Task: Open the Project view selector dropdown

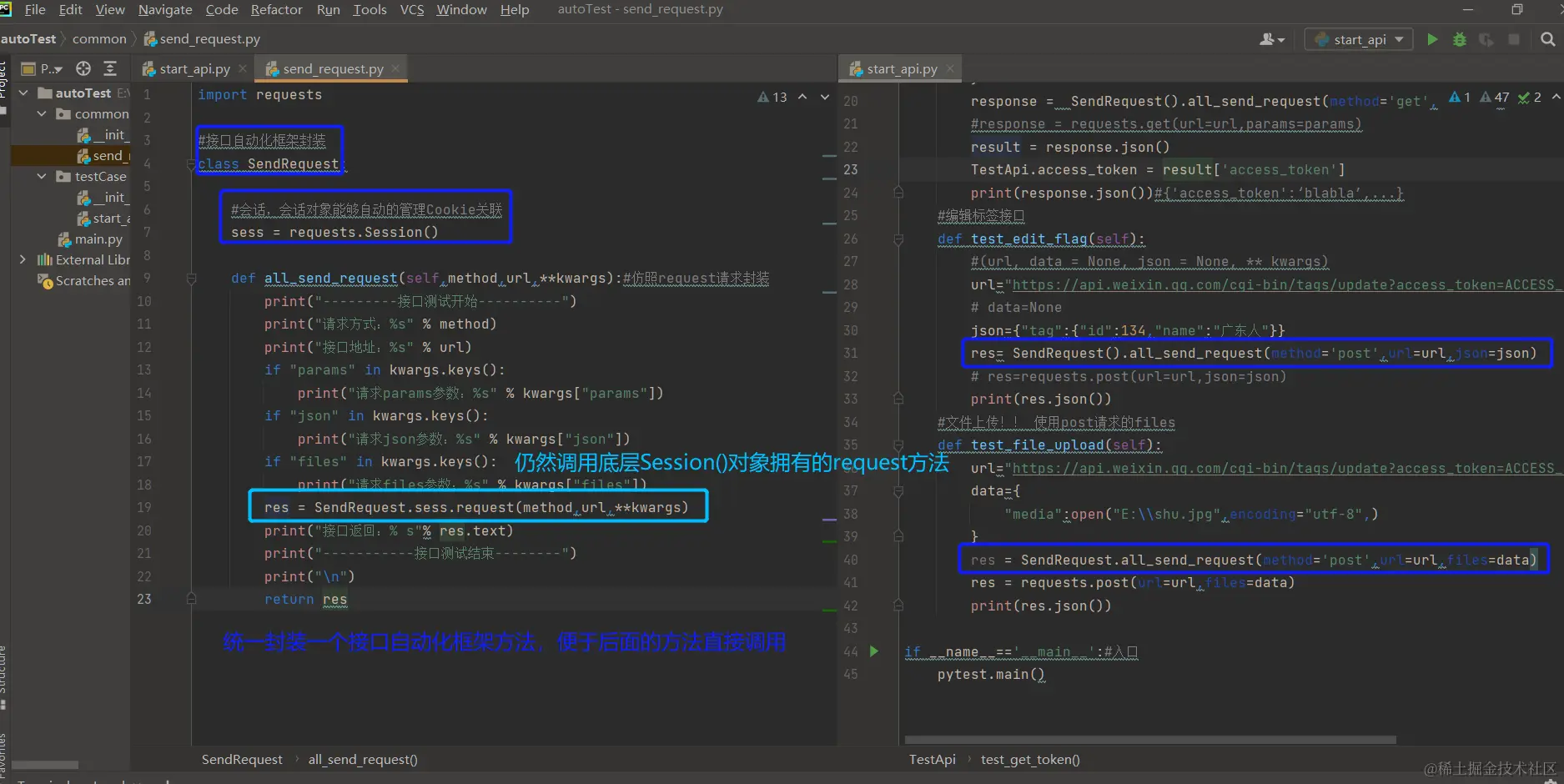Action: (43, 68)
